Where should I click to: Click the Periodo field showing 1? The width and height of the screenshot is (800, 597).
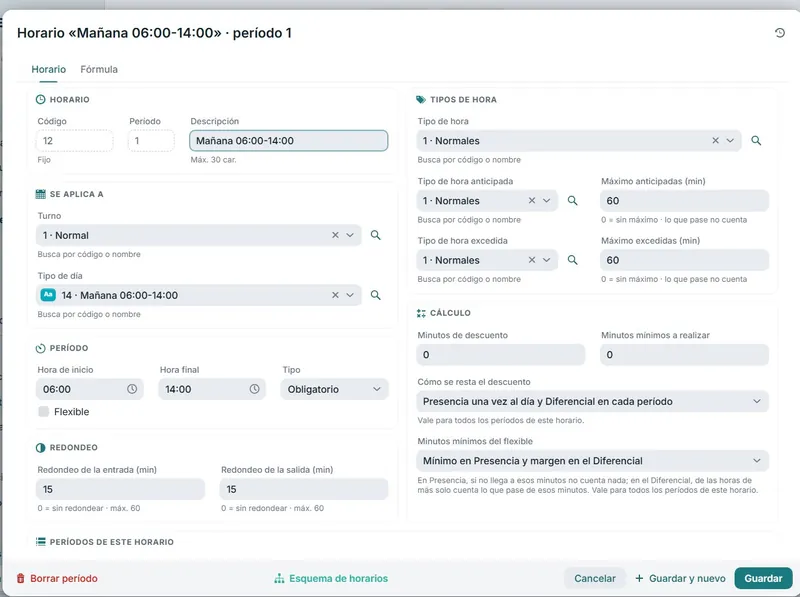pos(151,141)
